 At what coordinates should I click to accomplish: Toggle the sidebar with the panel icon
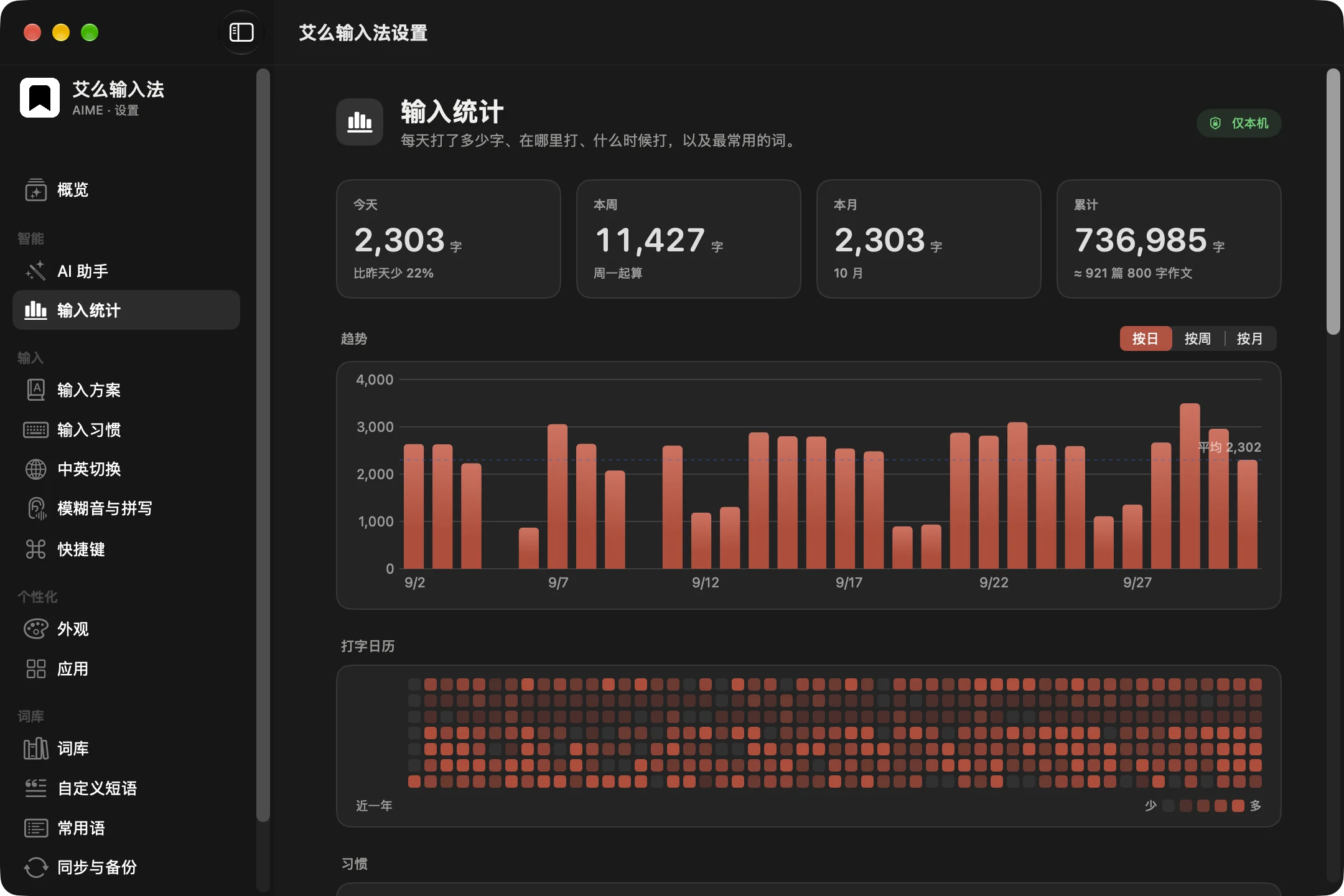point(241,32)
